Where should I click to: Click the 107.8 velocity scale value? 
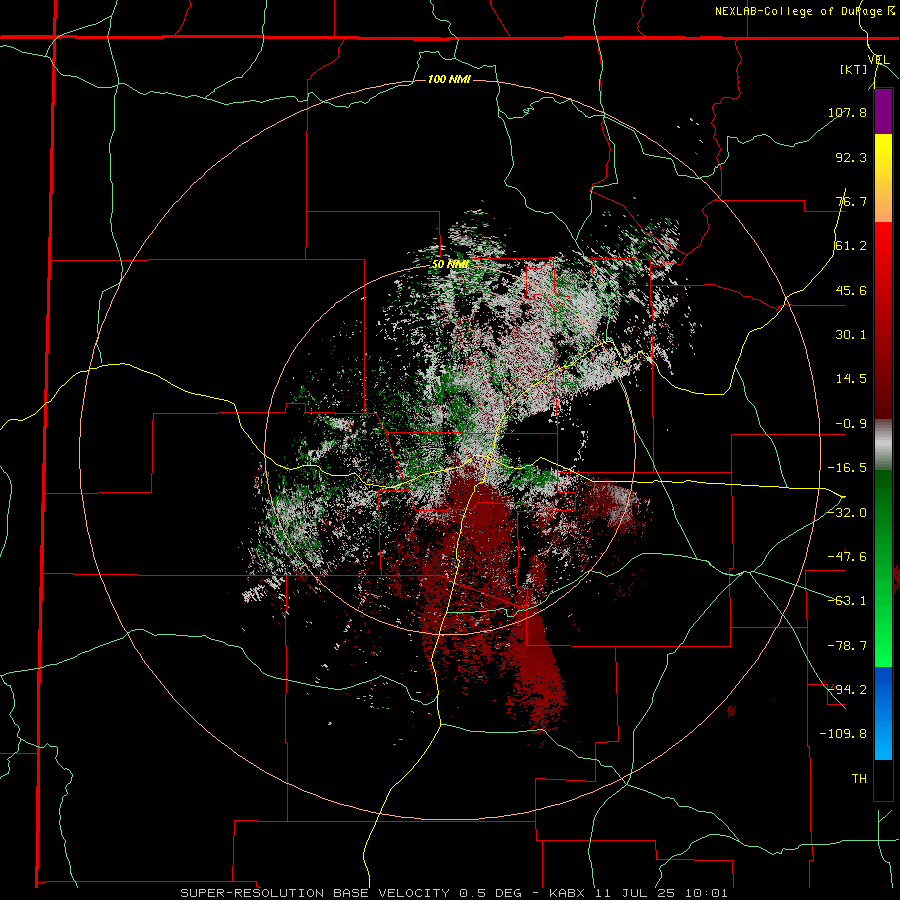(x=847, y=112)
